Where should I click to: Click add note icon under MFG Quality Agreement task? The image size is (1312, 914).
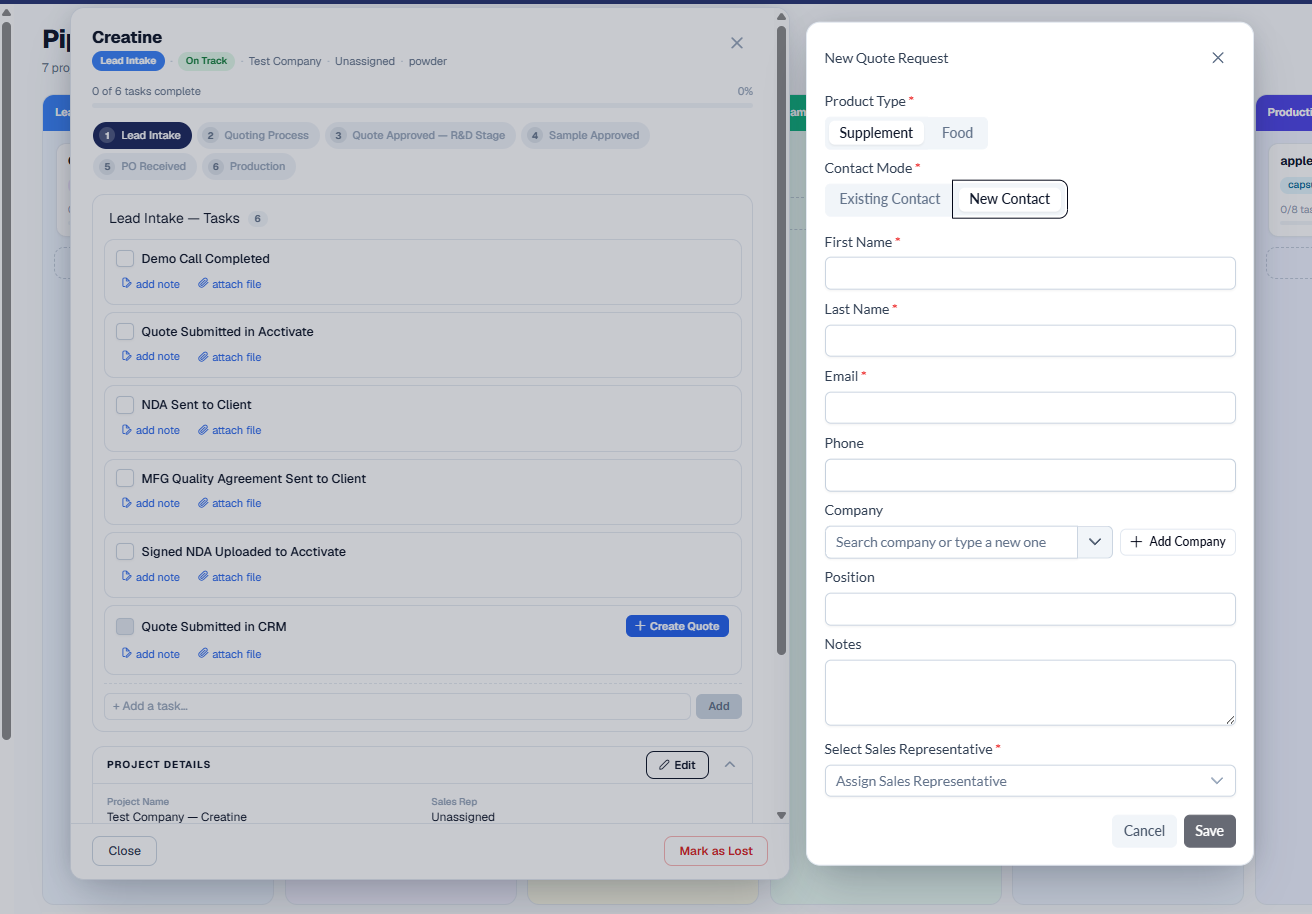[x=127, y=503]
